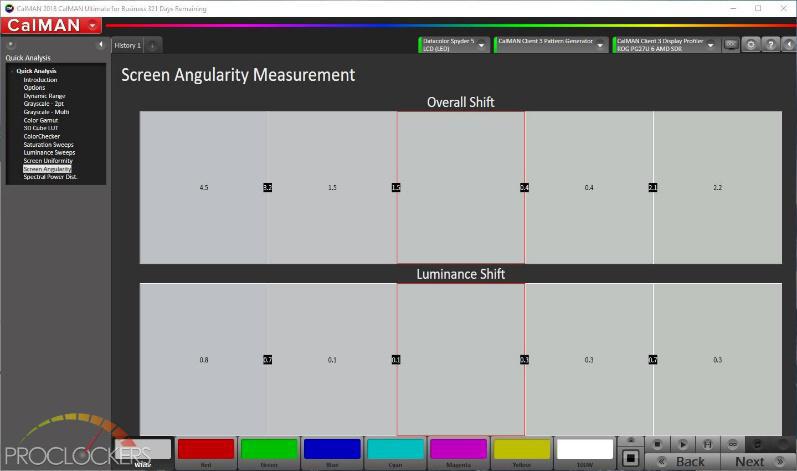Click the stop measurement icon

click(x=657, y=444)
